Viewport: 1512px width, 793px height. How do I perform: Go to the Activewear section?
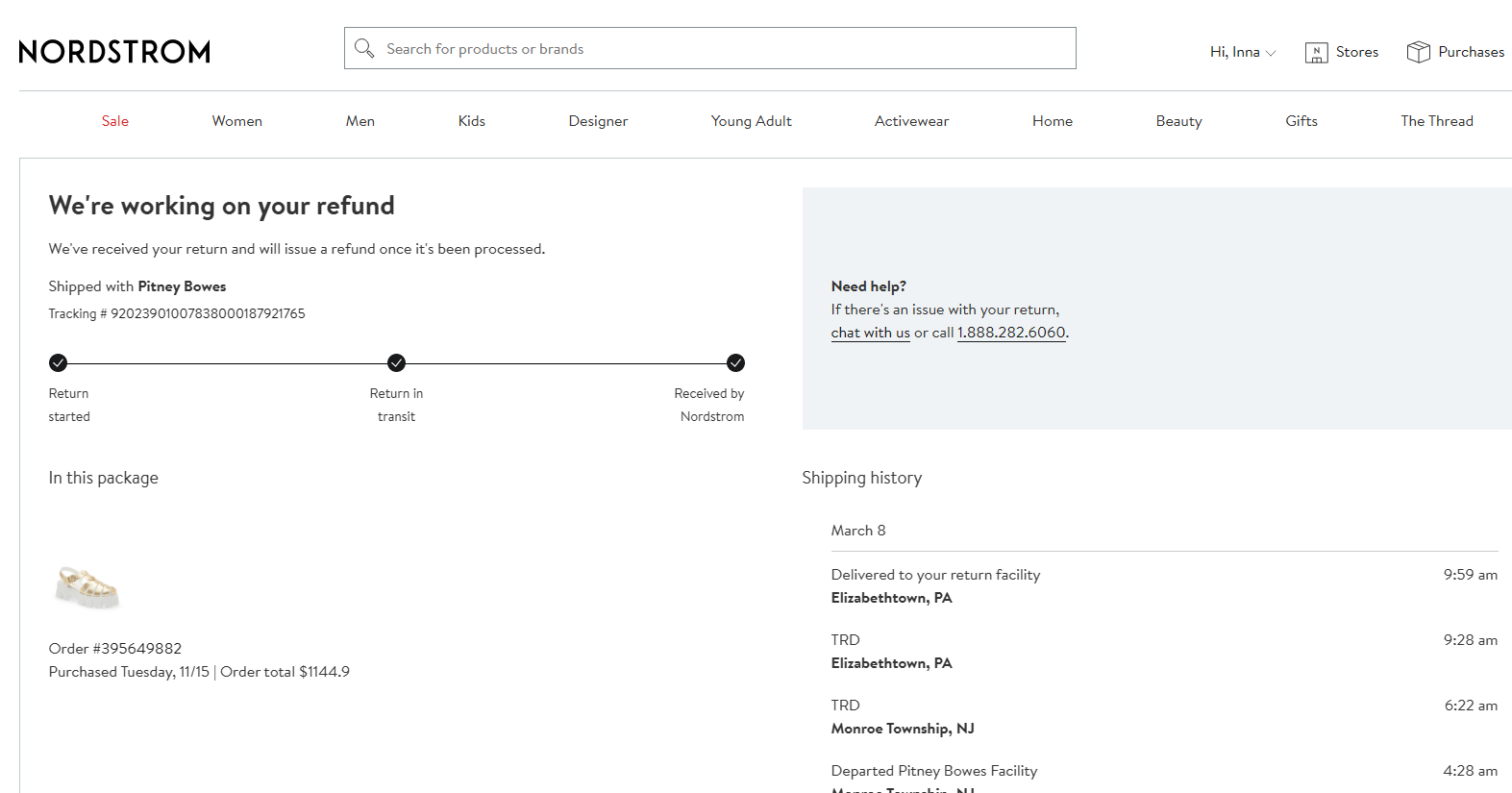coord(911,121)
